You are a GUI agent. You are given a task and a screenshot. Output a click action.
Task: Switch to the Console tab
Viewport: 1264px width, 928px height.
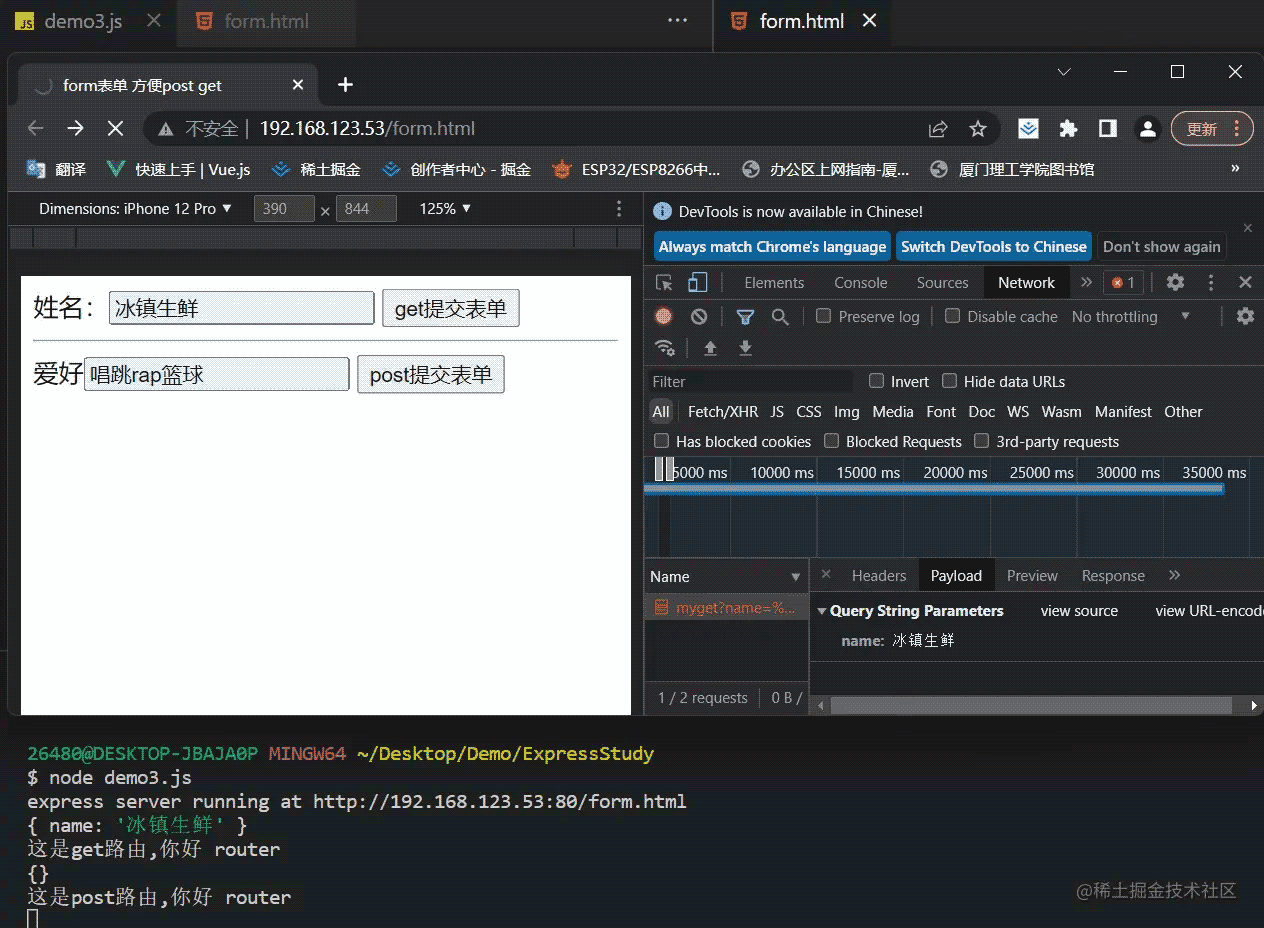pyautogui.click(x=861, y=283)
